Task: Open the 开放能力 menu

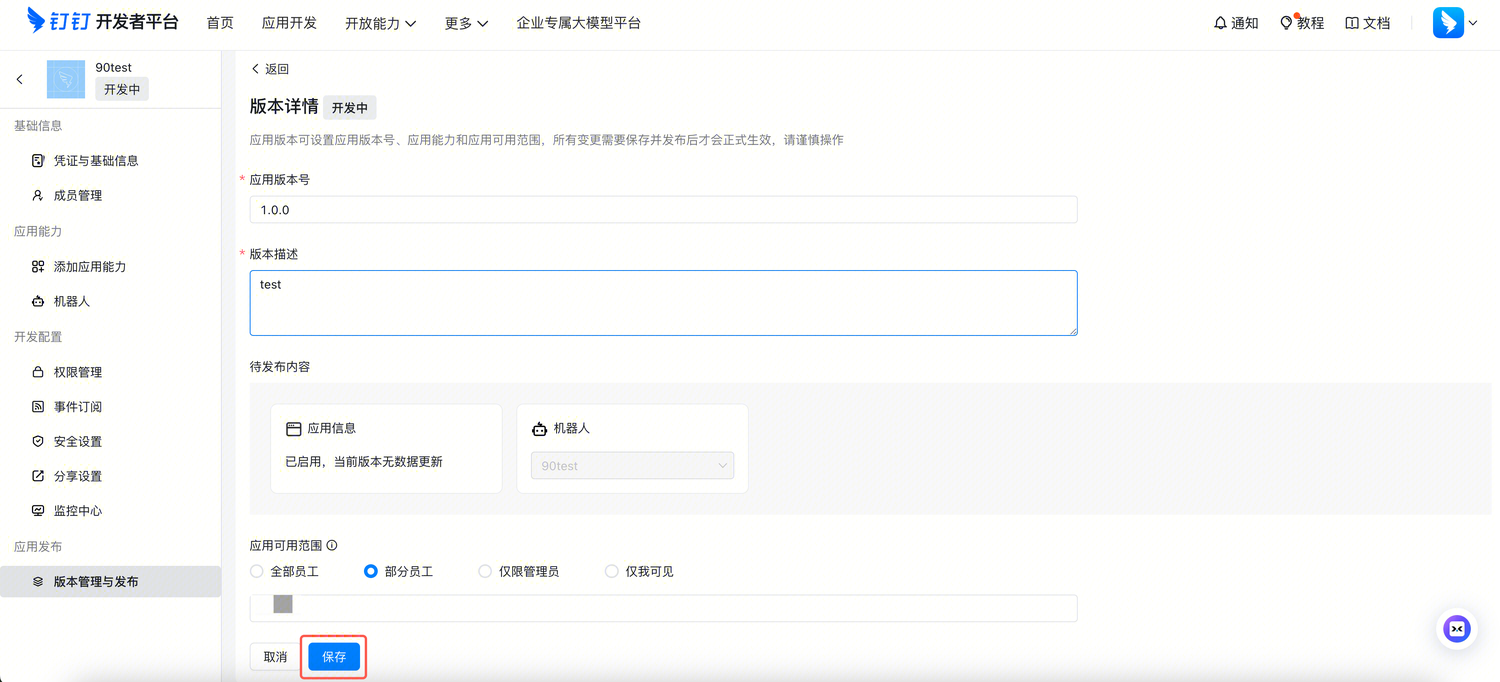Action: tap(380, 22)
